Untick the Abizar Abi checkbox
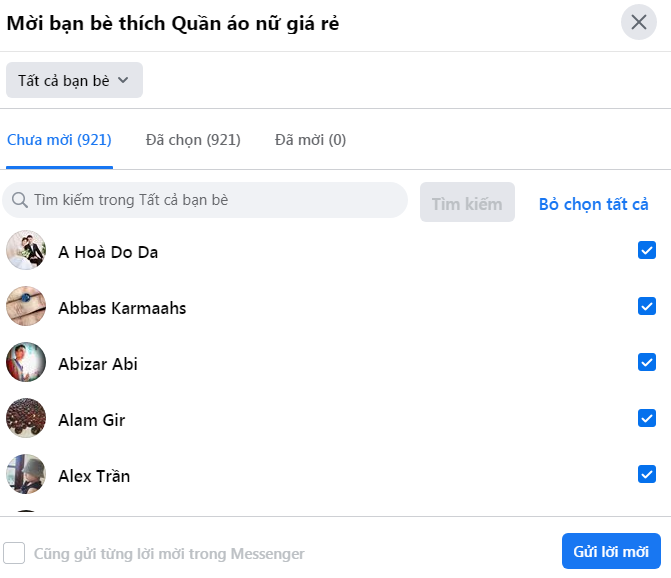Screen dimensions: 671x578 coord(647,362)
